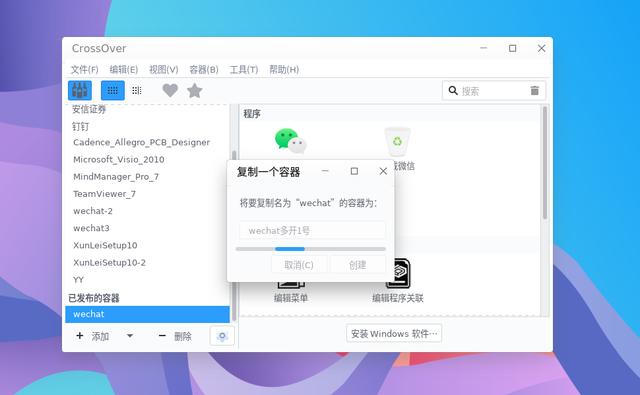Expand the add container dropdown arrow
Image resolution: width=640 pixels, height=395 pixels.
tap(130, 336)
